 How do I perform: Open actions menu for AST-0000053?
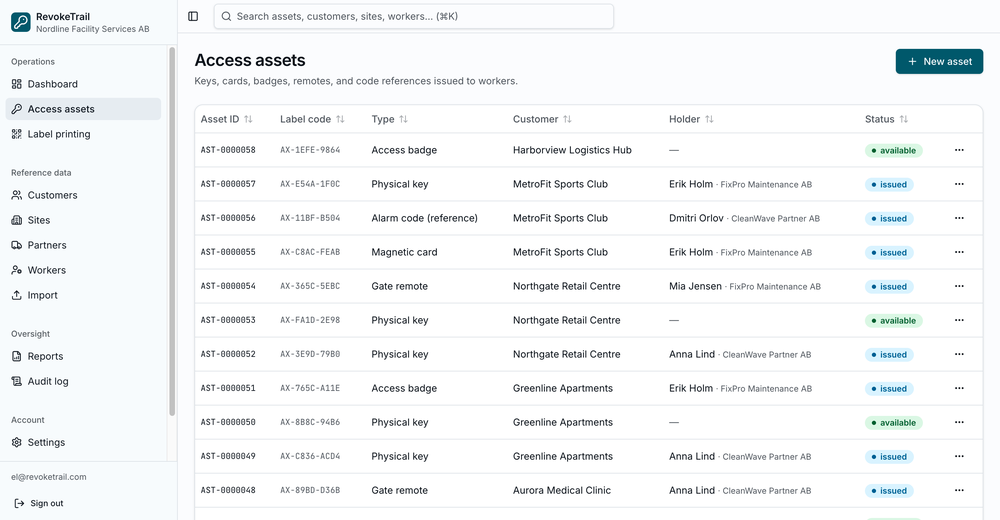pyautogui.click(x=959, y=320)
